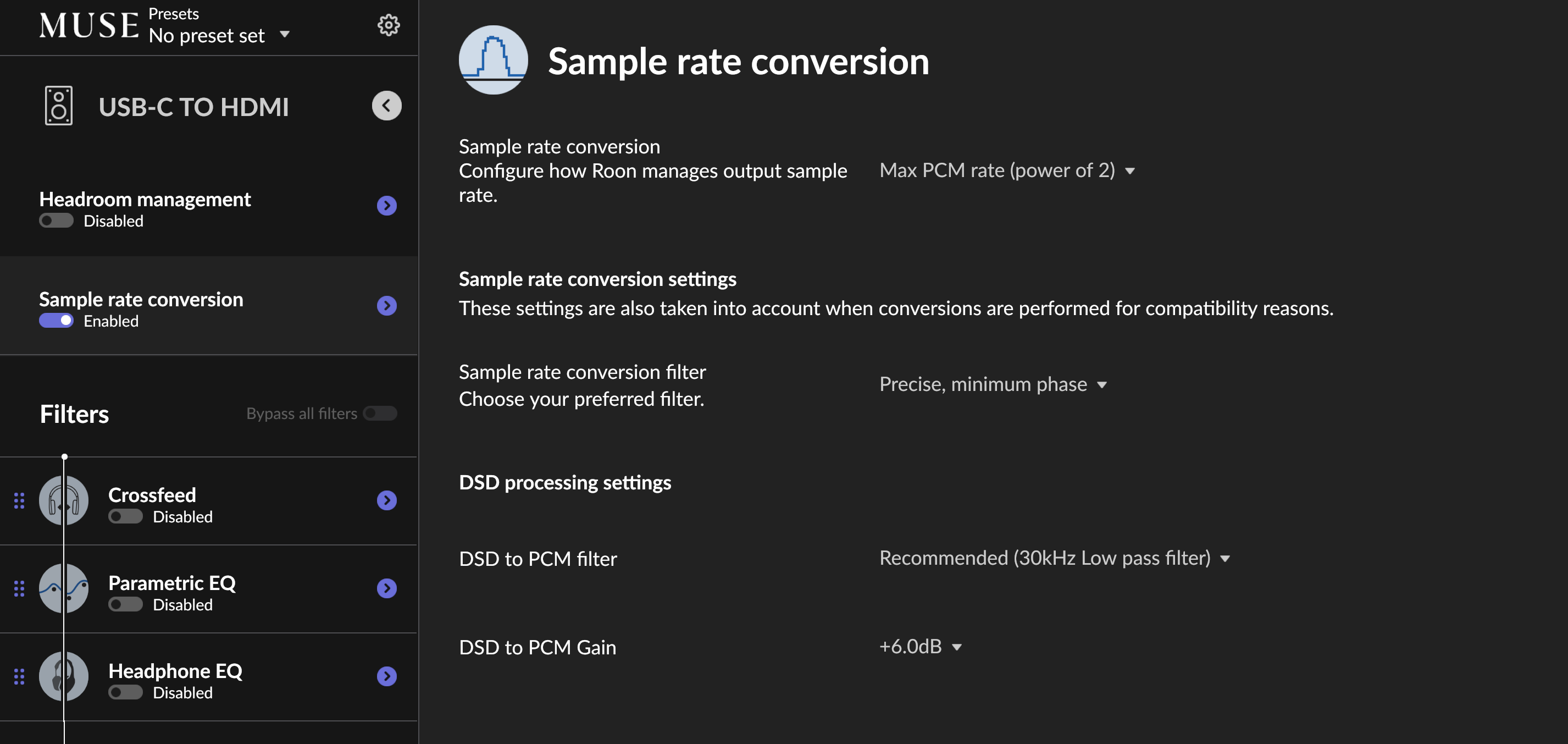Enable the Headroom management toggle

click(x=56, y=221)
